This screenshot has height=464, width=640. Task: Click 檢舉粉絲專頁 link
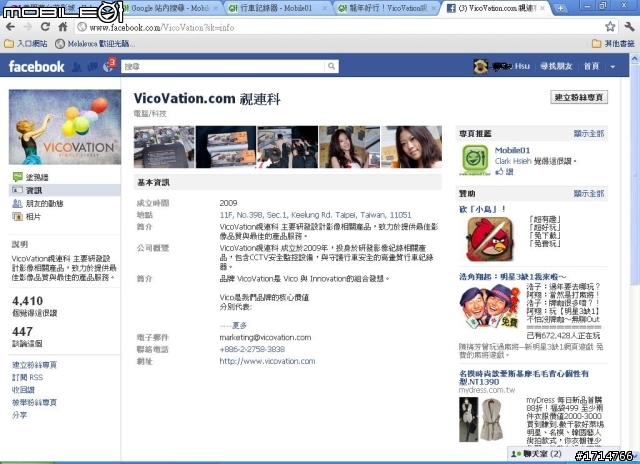click(x=34, y=402)
